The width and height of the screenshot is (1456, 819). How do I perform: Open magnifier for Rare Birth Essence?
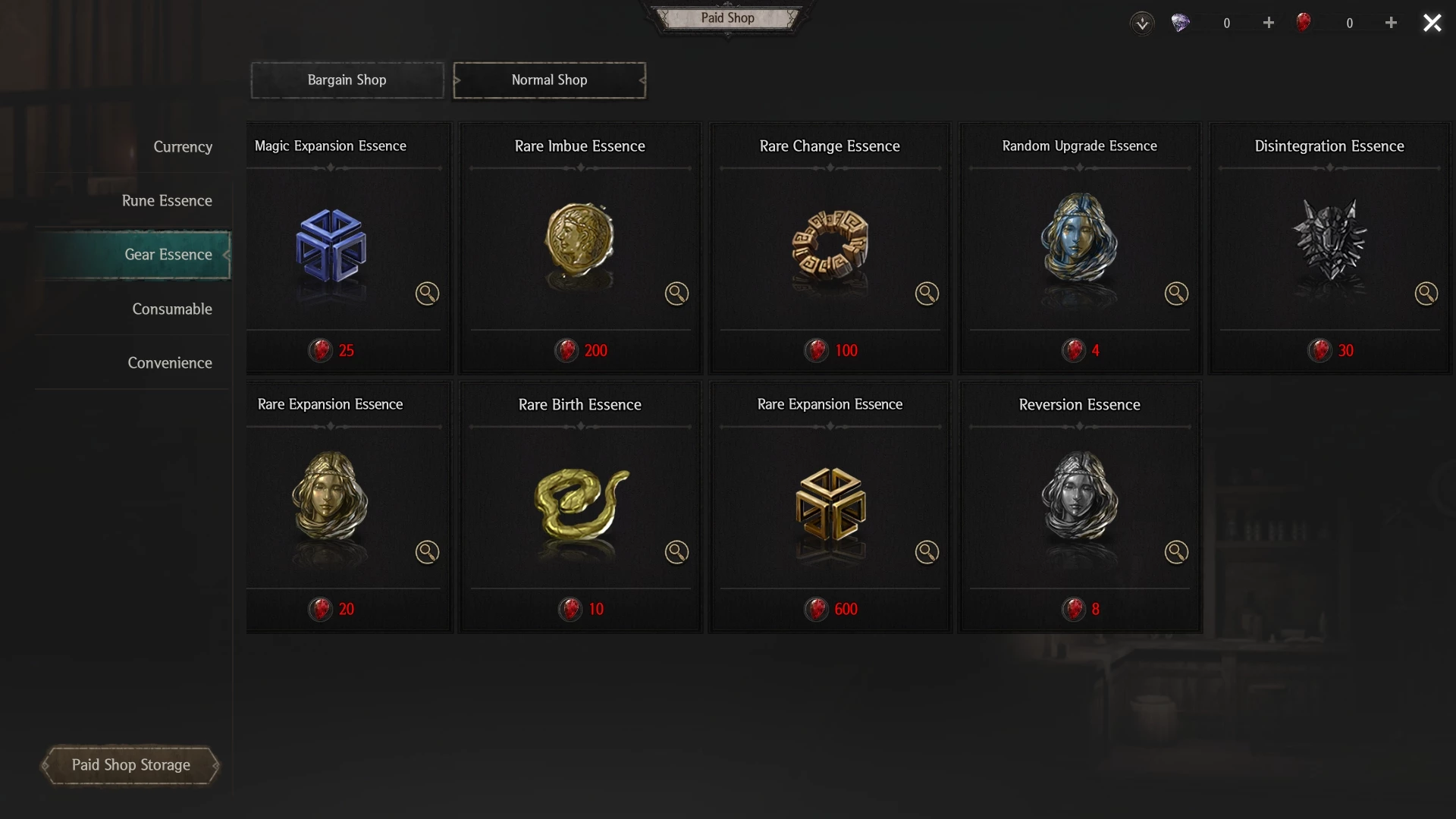pos(676,552)
